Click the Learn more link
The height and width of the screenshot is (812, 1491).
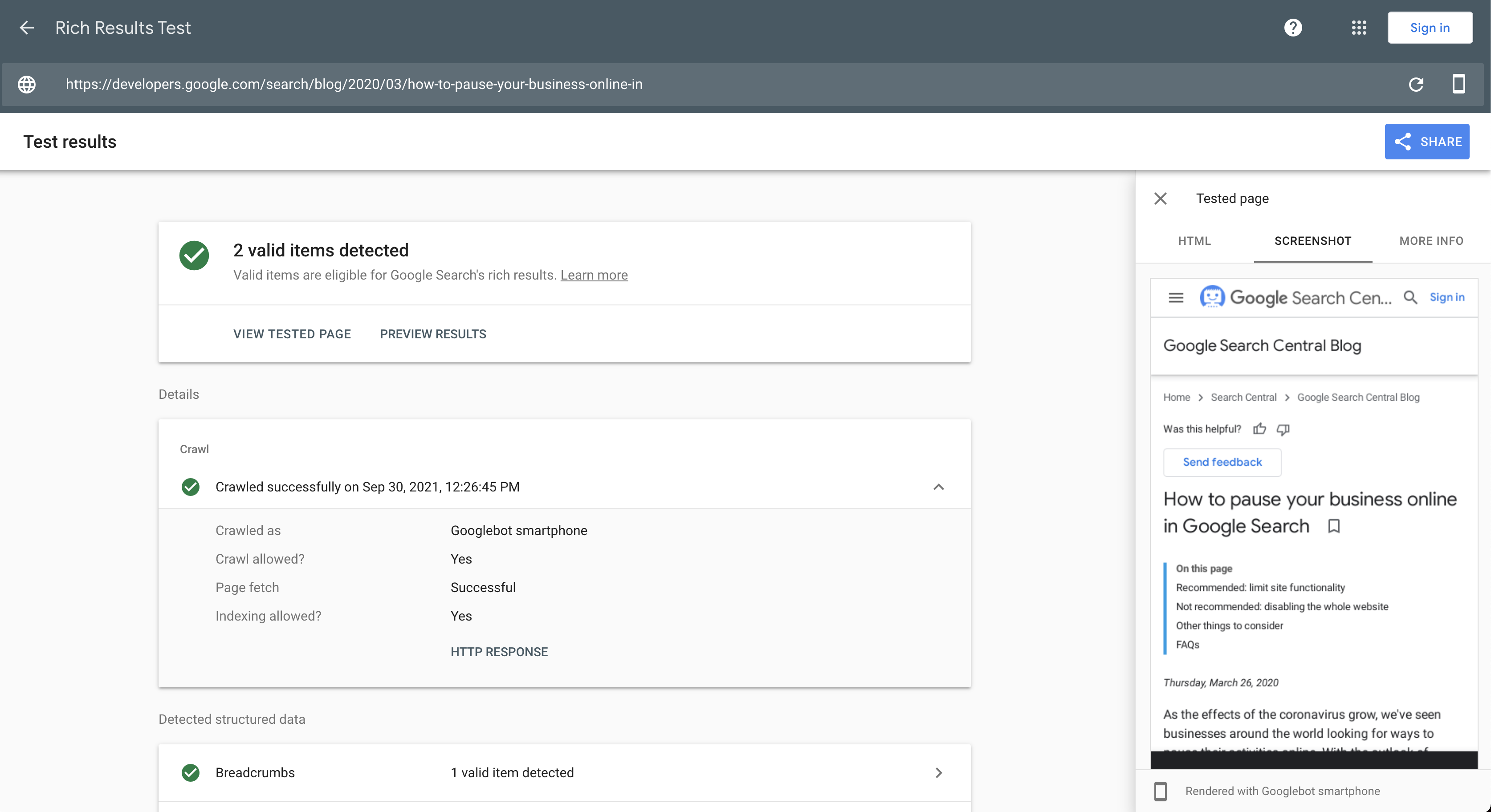pyautogui.click(x=595, y=274)
